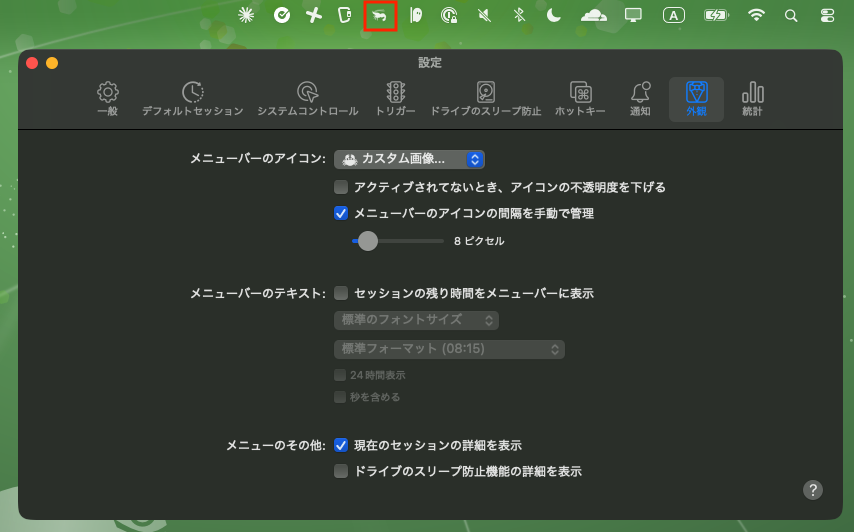Open the 統計 tab
The width and height of the screenshot is (854, 532).
(752, 99)
